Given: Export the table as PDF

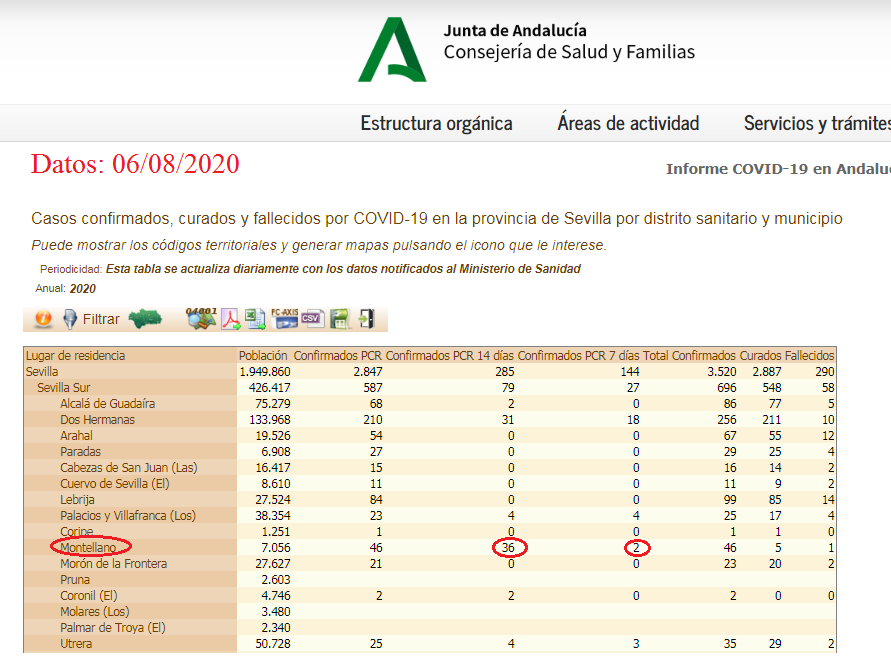Looking at the screenshot, I should click(231, 319).
